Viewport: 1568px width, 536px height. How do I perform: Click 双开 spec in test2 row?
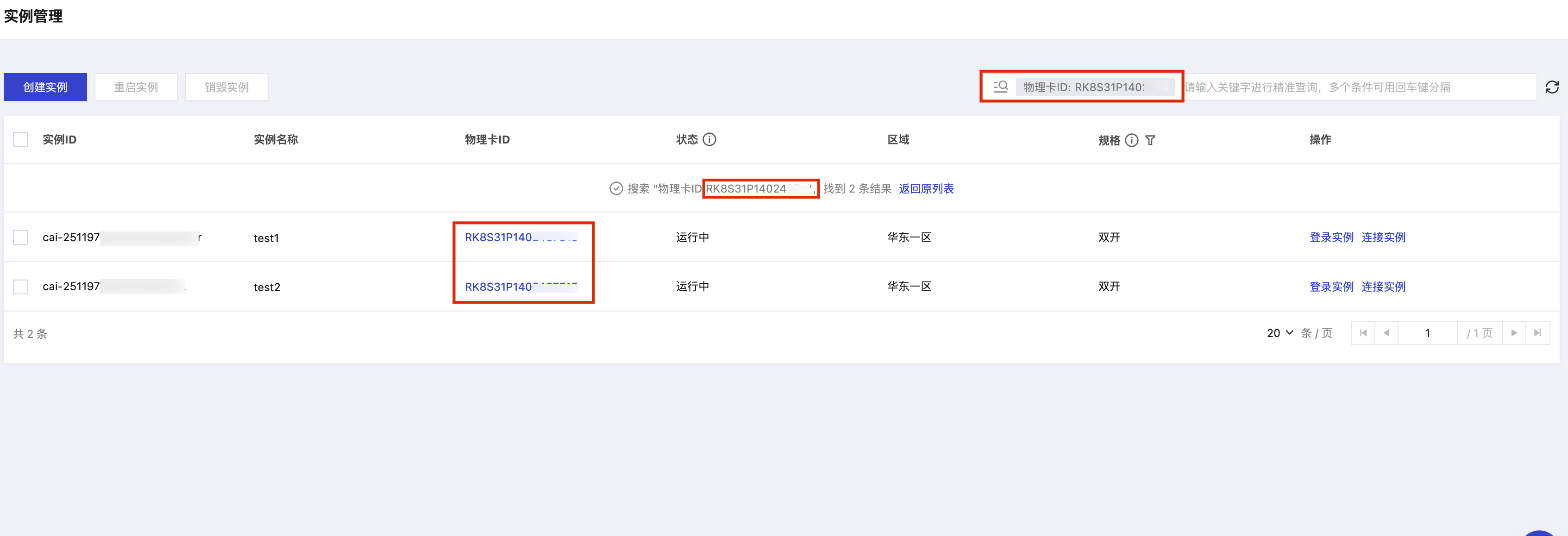pyautogui.click(x=1109, y=287)
